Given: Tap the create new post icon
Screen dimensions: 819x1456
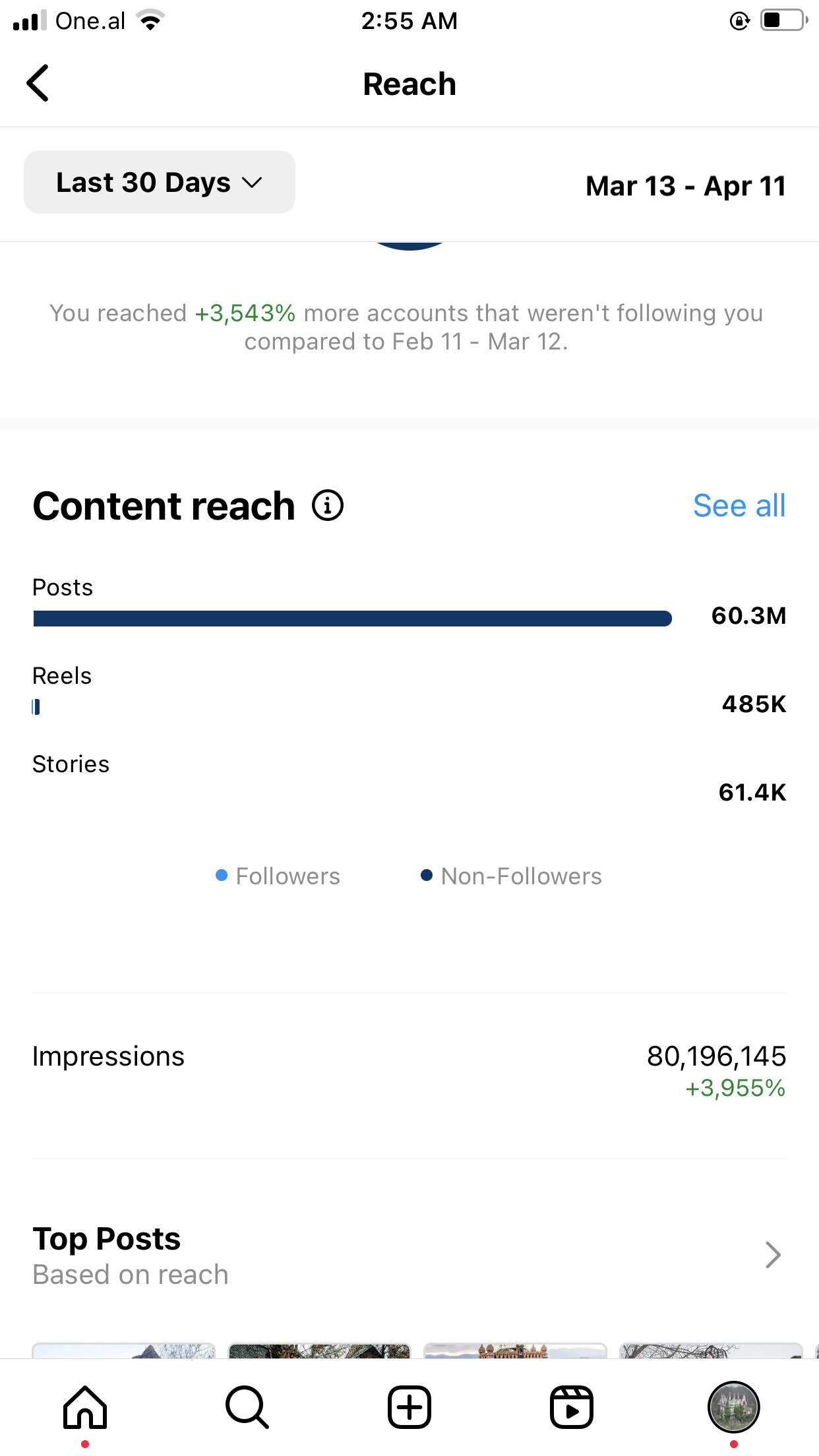Looking at the screenshot, I should (x=409, y=1407).
